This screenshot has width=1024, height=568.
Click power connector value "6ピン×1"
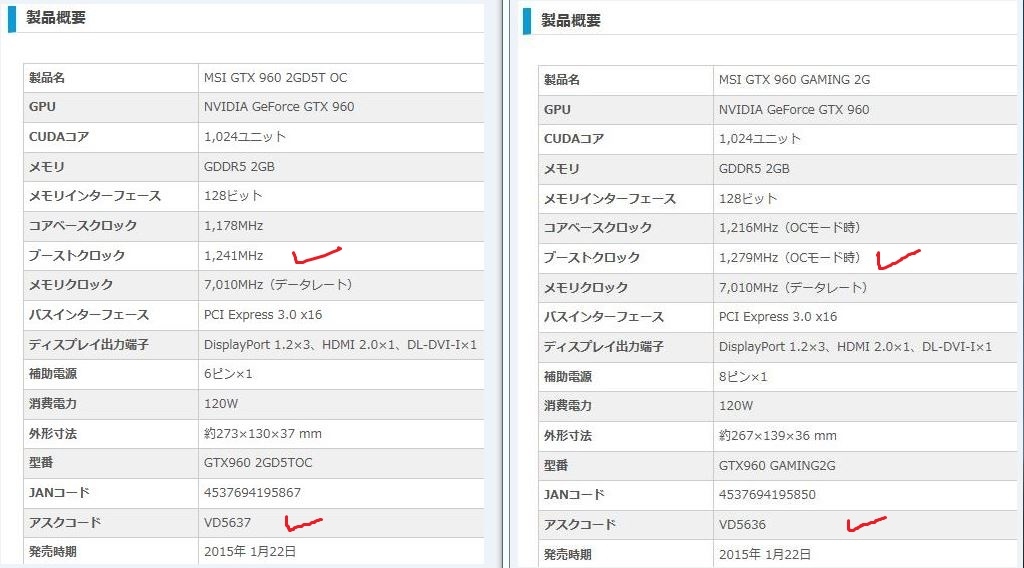(228, 374)
